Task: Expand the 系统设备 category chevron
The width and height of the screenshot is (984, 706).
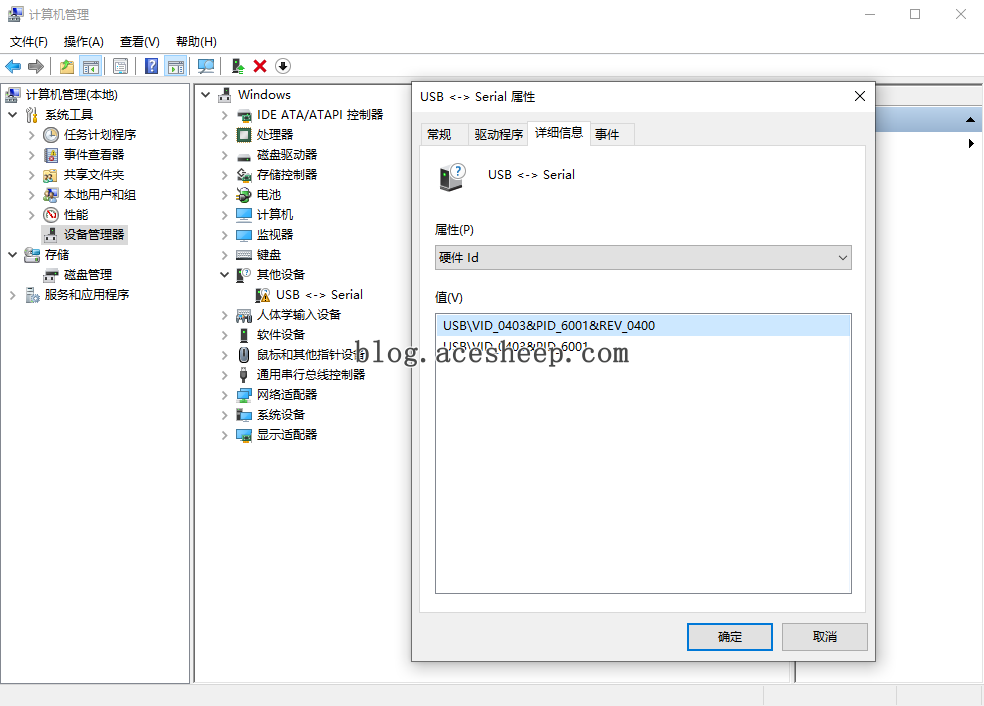Action: 224,415
